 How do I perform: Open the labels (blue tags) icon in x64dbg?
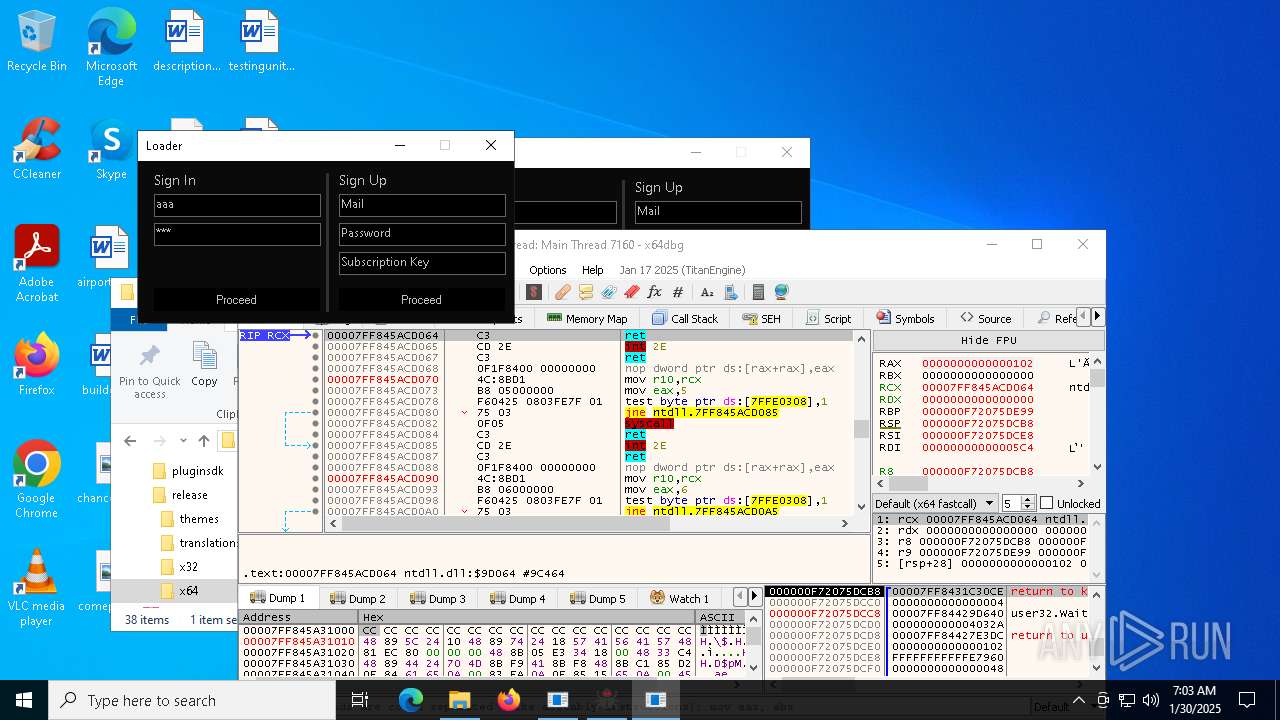click(x=609, y=292)
